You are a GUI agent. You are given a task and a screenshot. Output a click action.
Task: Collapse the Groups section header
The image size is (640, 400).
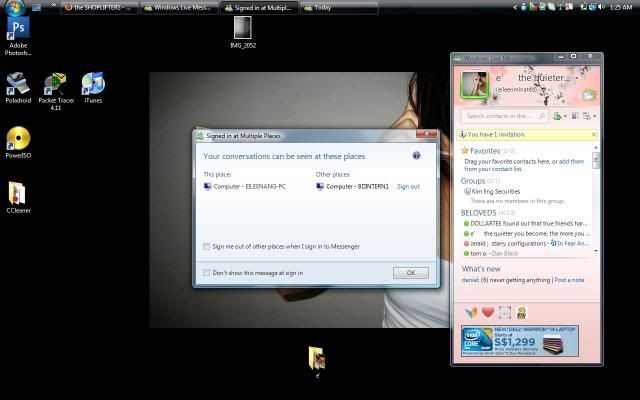(x=473, y=181)
